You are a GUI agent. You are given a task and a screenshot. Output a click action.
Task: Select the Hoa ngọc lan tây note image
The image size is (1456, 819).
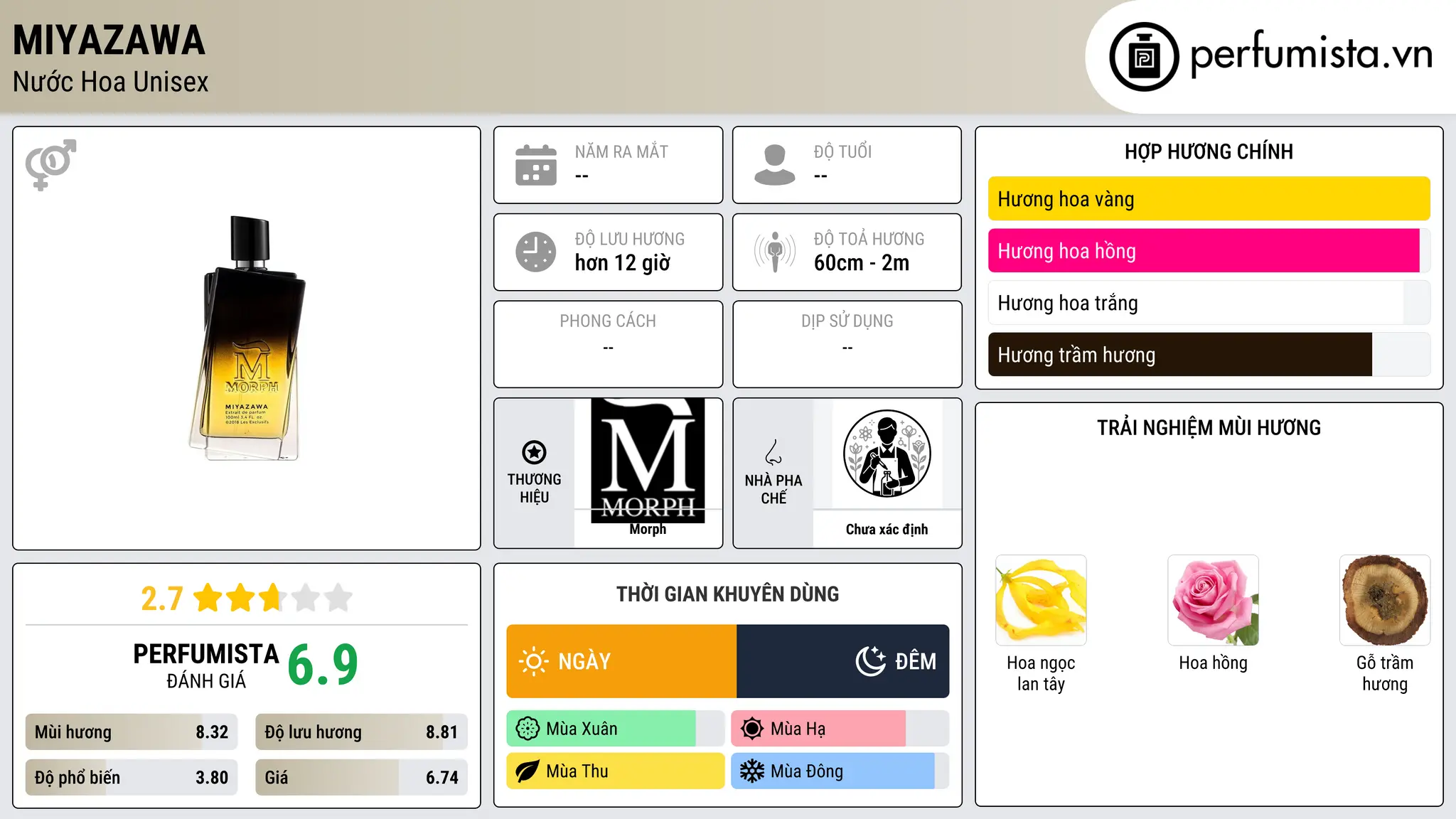[1041, 600]
